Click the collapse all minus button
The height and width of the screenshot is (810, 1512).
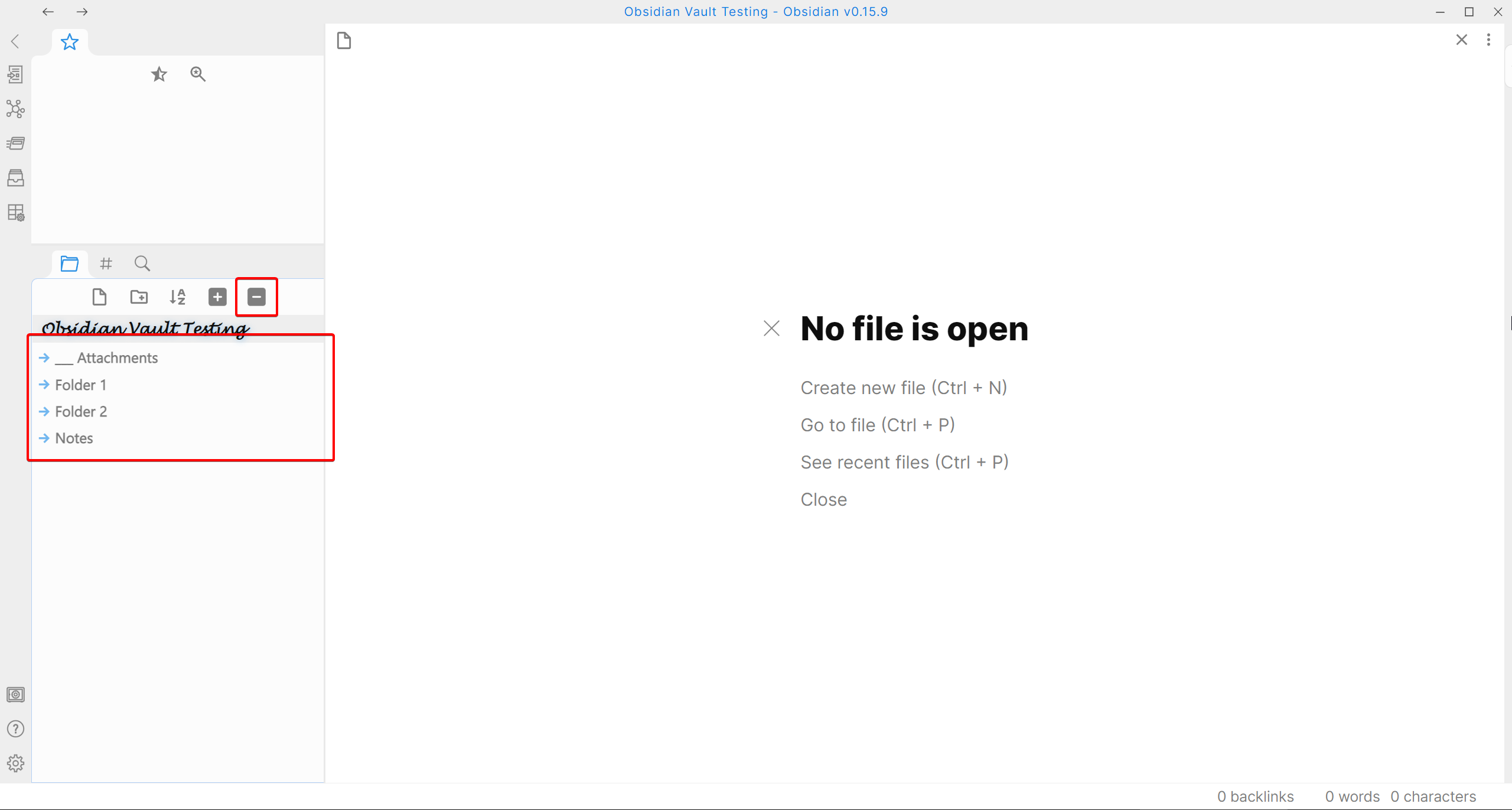click(256, 297)
